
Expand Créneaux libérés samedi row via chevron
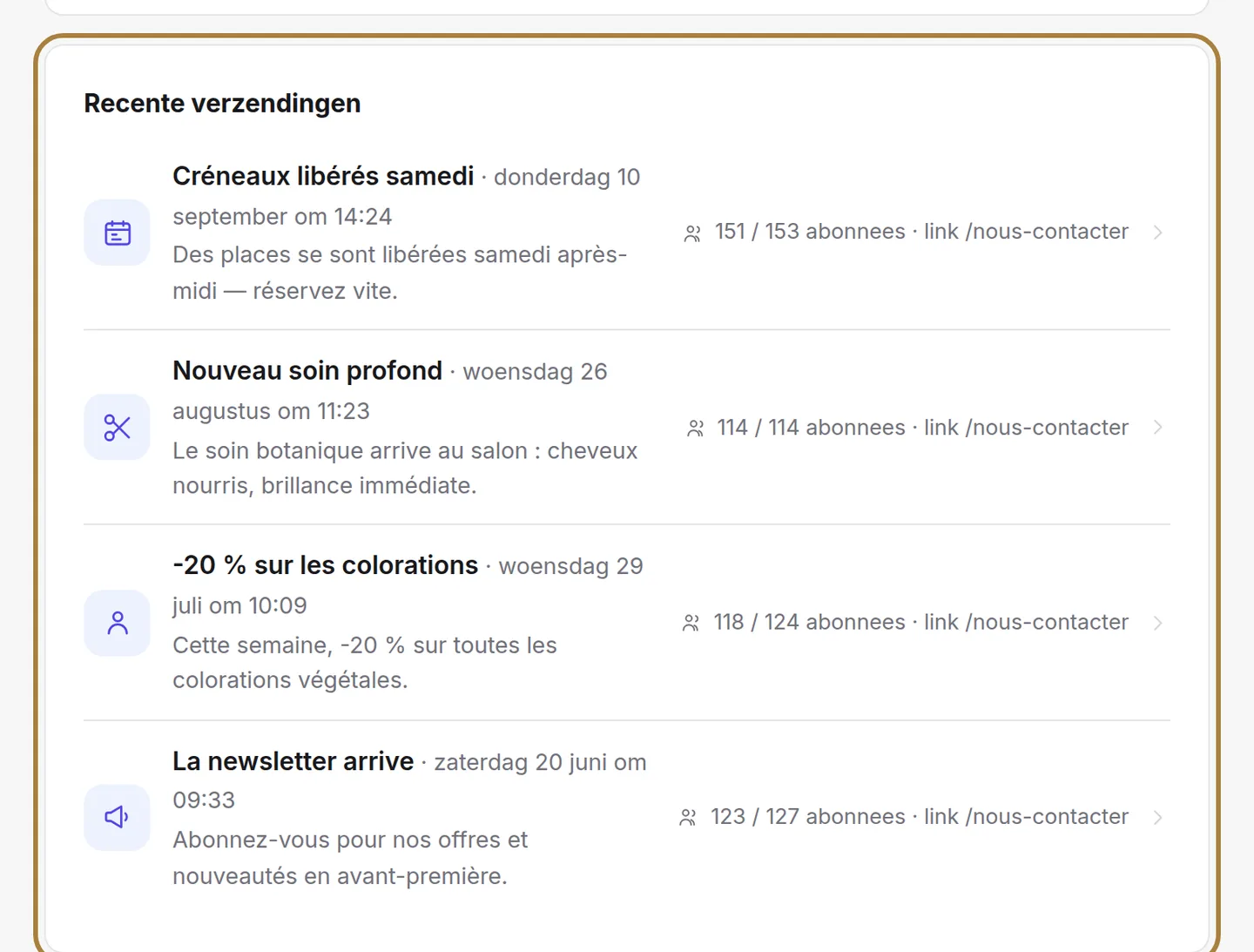[1157, 233]
